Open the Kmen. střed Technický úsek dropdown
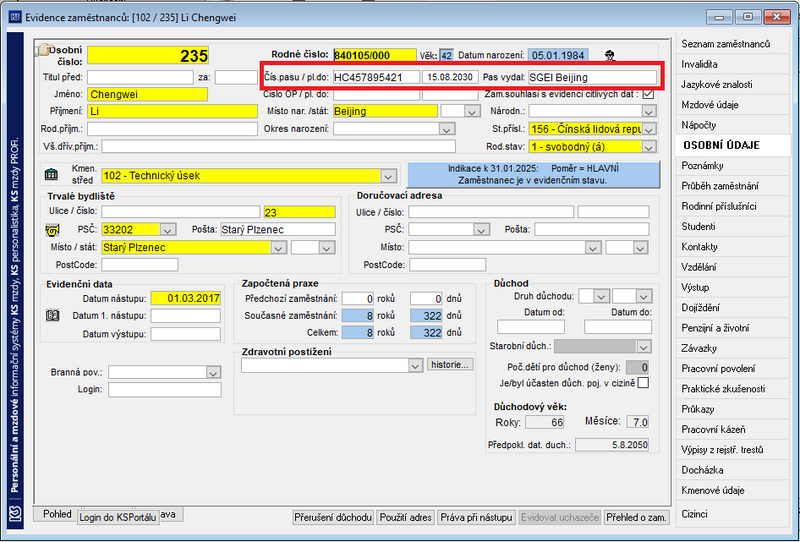The height and width of the screenshot is (542, 800). 388,176
